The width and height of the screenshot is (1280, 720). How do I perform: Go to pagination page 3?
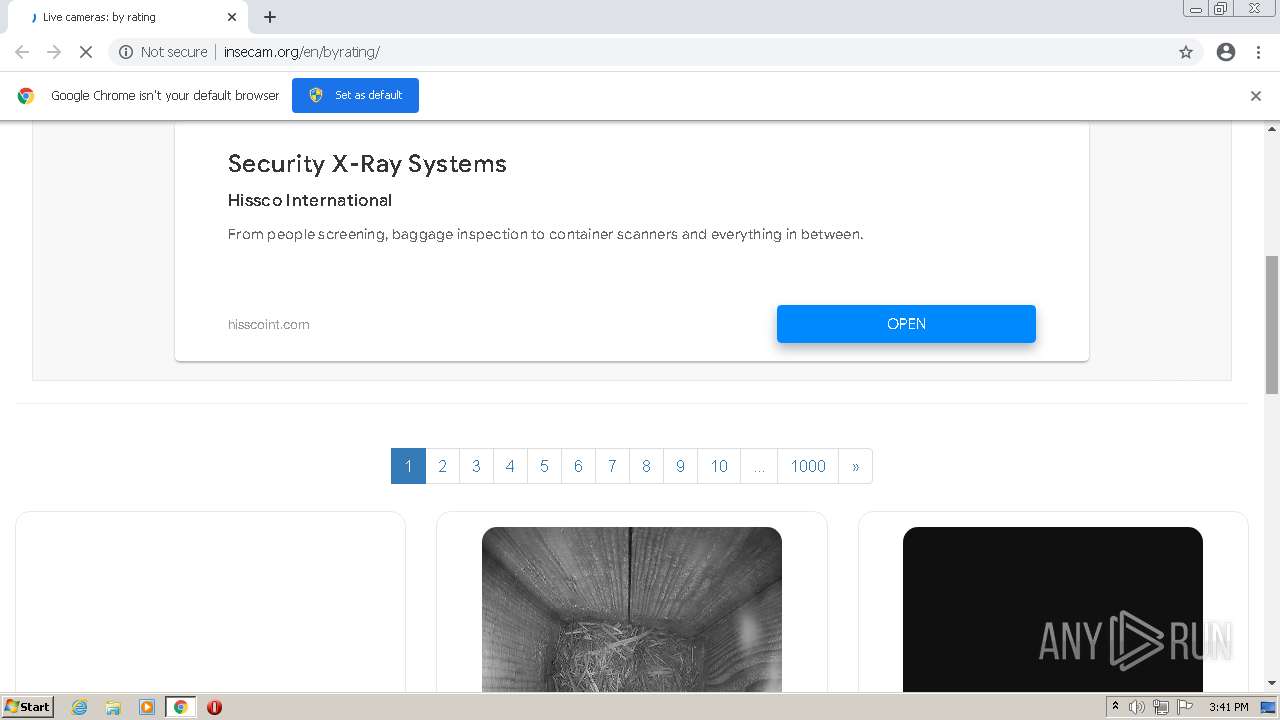476,466
